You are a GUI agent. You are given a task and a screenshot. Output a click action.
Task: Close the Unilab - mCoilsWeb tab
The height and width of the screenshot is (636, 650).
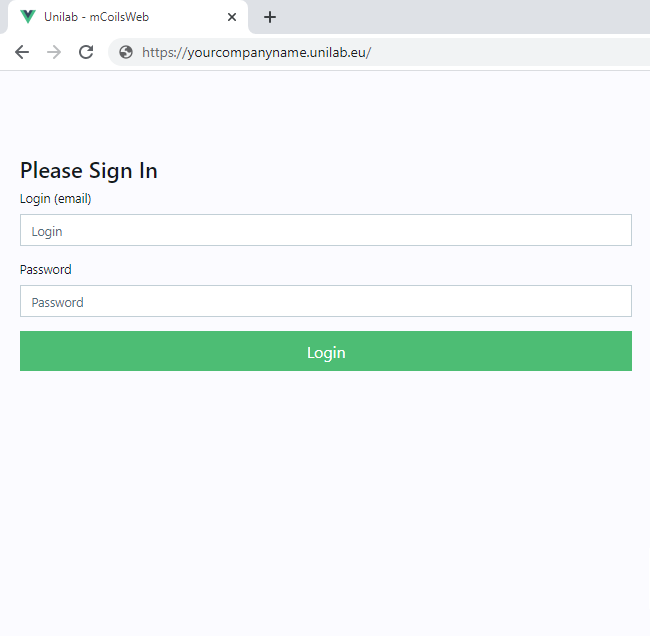pyautogui.click(x=232, y=17)
